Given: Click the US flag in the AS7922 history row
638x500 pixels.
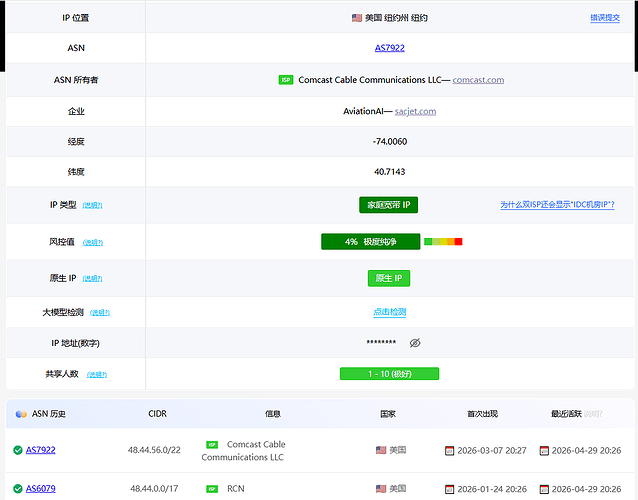Looking at the screenshot, I should 381,450.
